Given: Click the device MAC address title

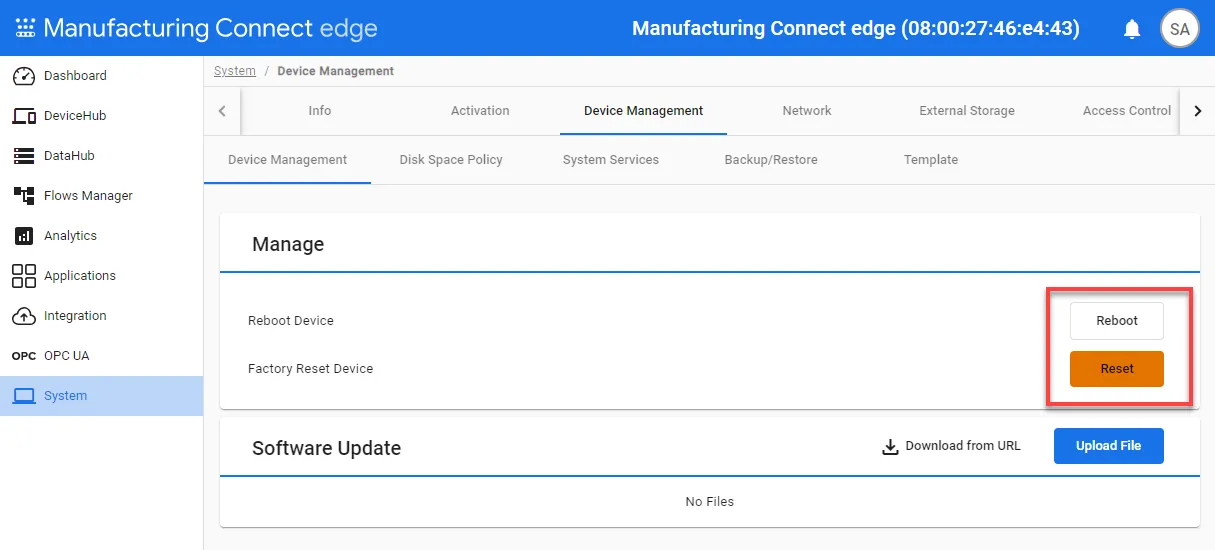Looking at the screenshot, I should pos(856,29).
